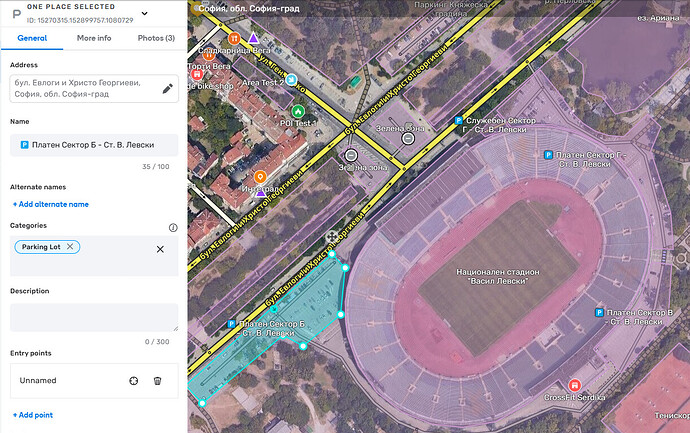Click the move handle of selected polygon
The width and height of the screenshot is (690, 433).
pyautogui.click(x=331, y=237)
